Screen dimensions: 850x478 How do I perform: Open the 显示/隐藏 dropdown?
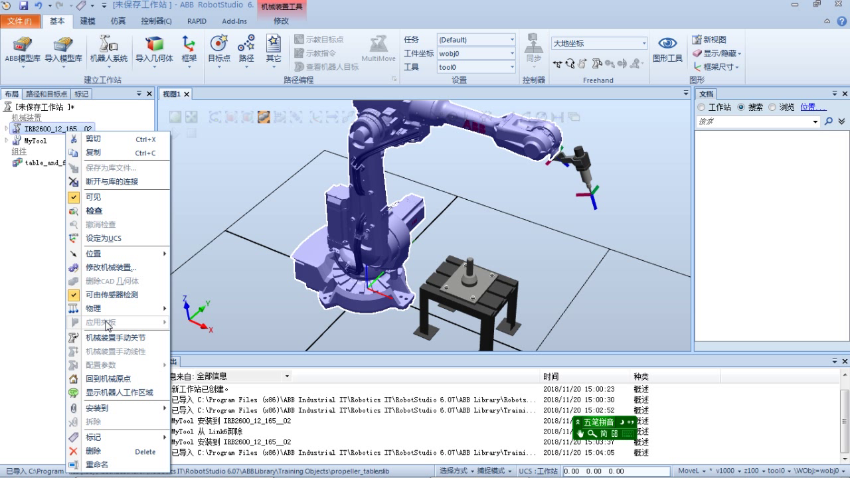(717, 53)
